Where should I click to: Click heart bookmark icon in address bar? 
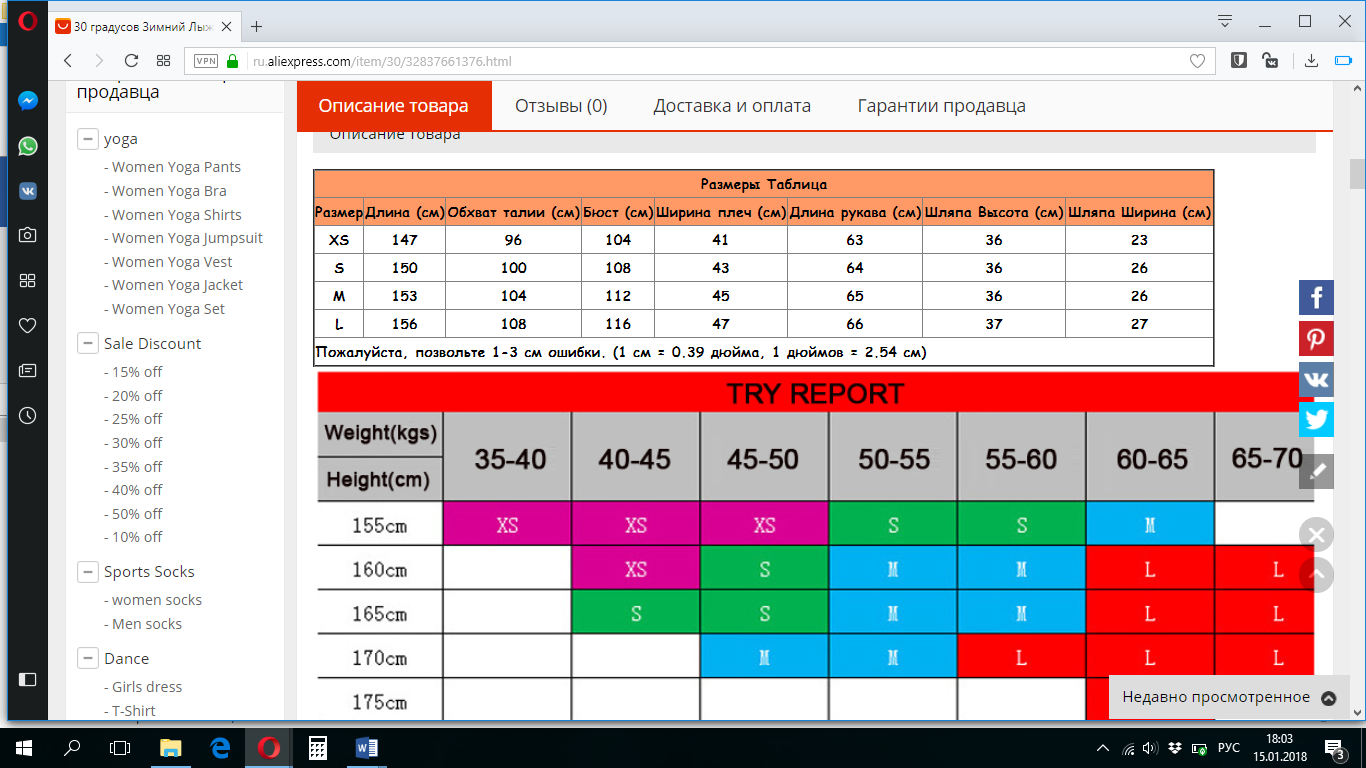[x=1197, y=61]
